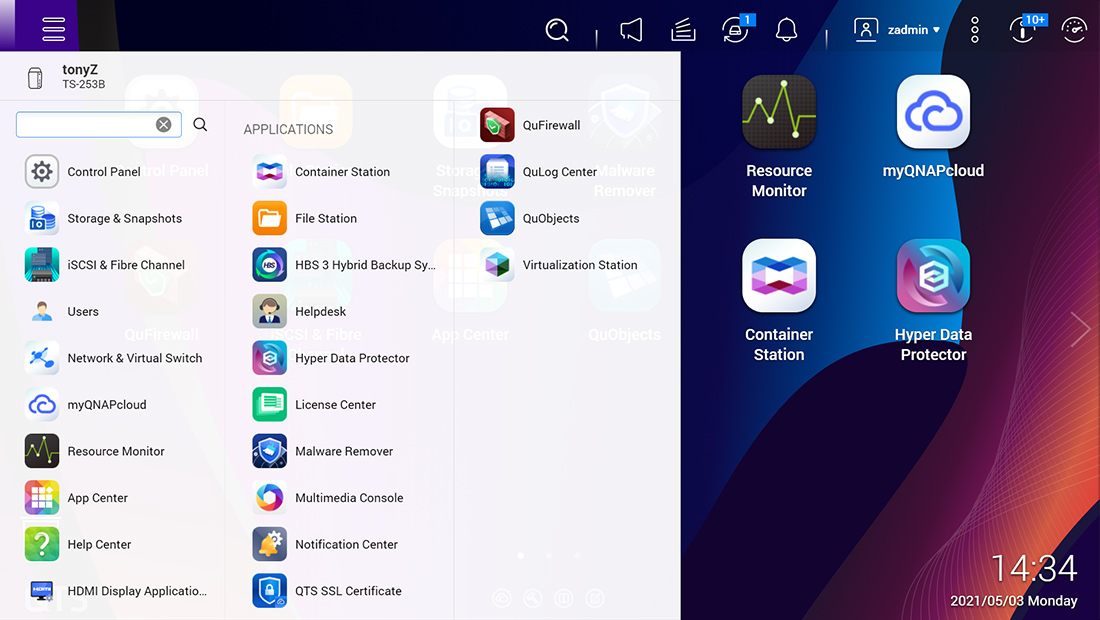Open Container Station from the desktop
This screenshot has width=1100, height=620.
(x=779, y=275)
